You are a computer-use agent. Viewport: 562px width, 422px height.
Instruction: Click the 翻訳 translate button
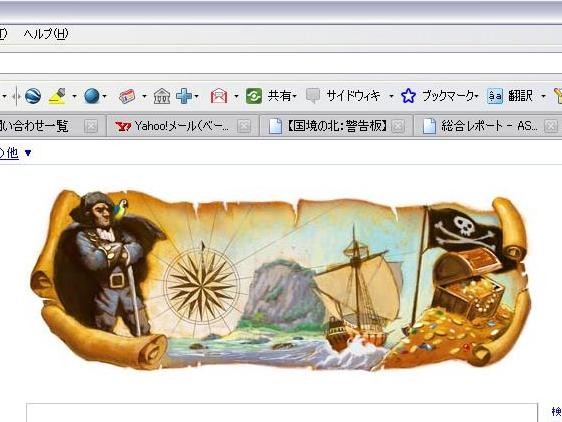(x=510, y=96)
